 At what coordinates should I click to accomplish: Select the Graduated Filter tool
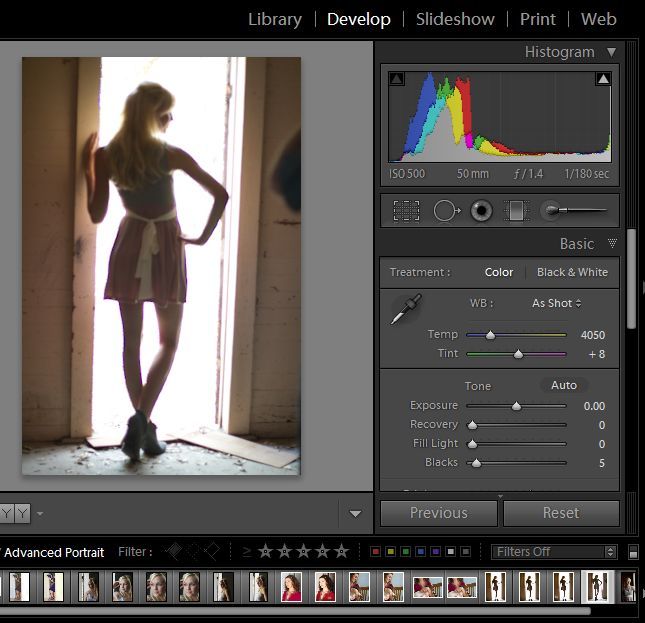(x=516, y=211)
